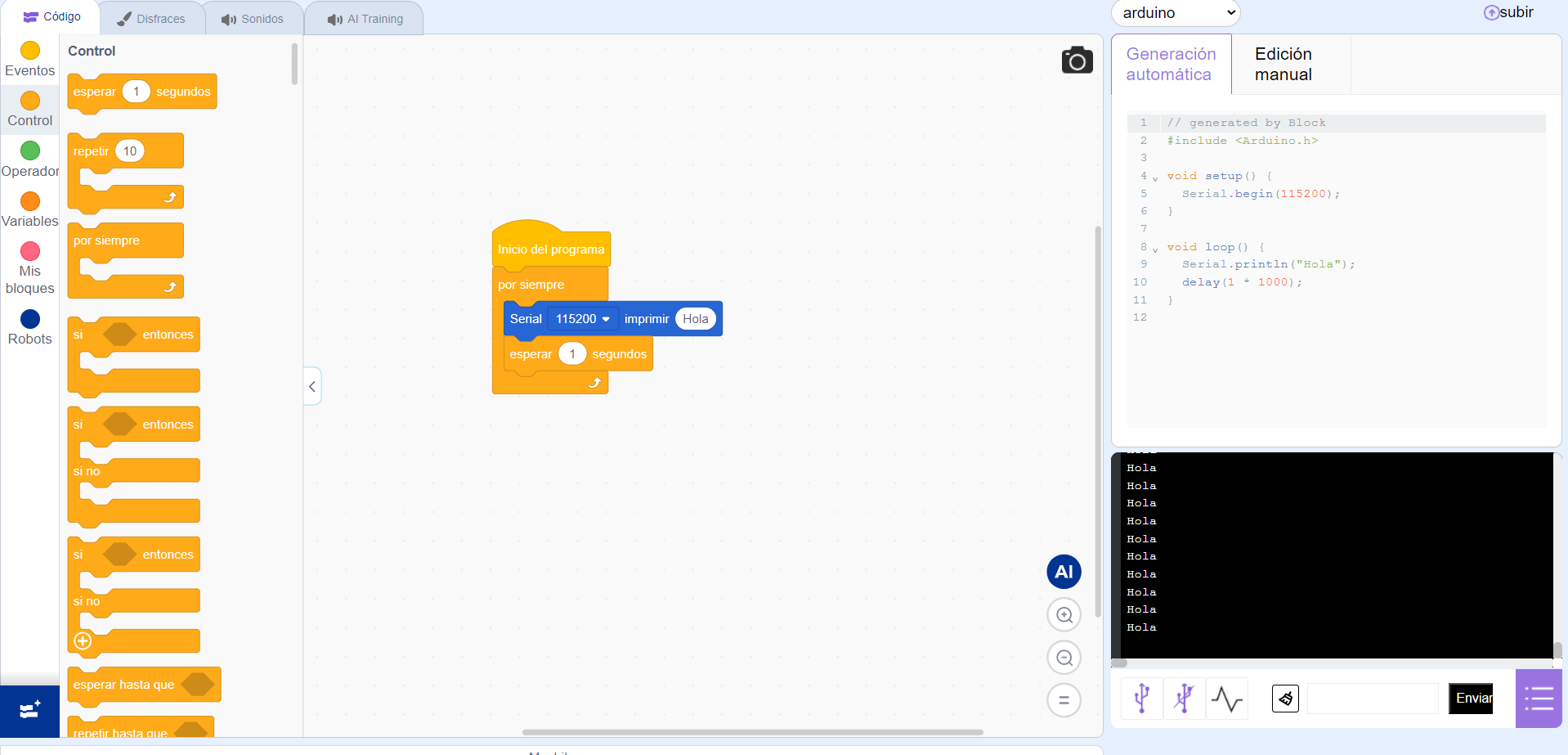Clear serial monitor with broom icon
Viewport: 1568px width, 755px height.
[x=1285, y=699]
